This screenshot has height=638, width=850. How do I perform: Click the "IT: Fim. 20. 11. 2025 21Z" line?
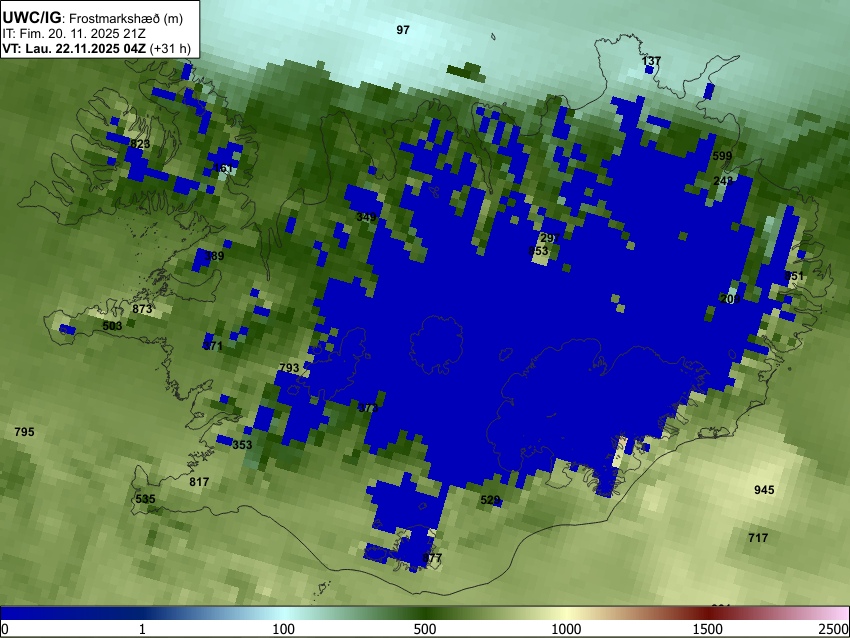[74, 34]
